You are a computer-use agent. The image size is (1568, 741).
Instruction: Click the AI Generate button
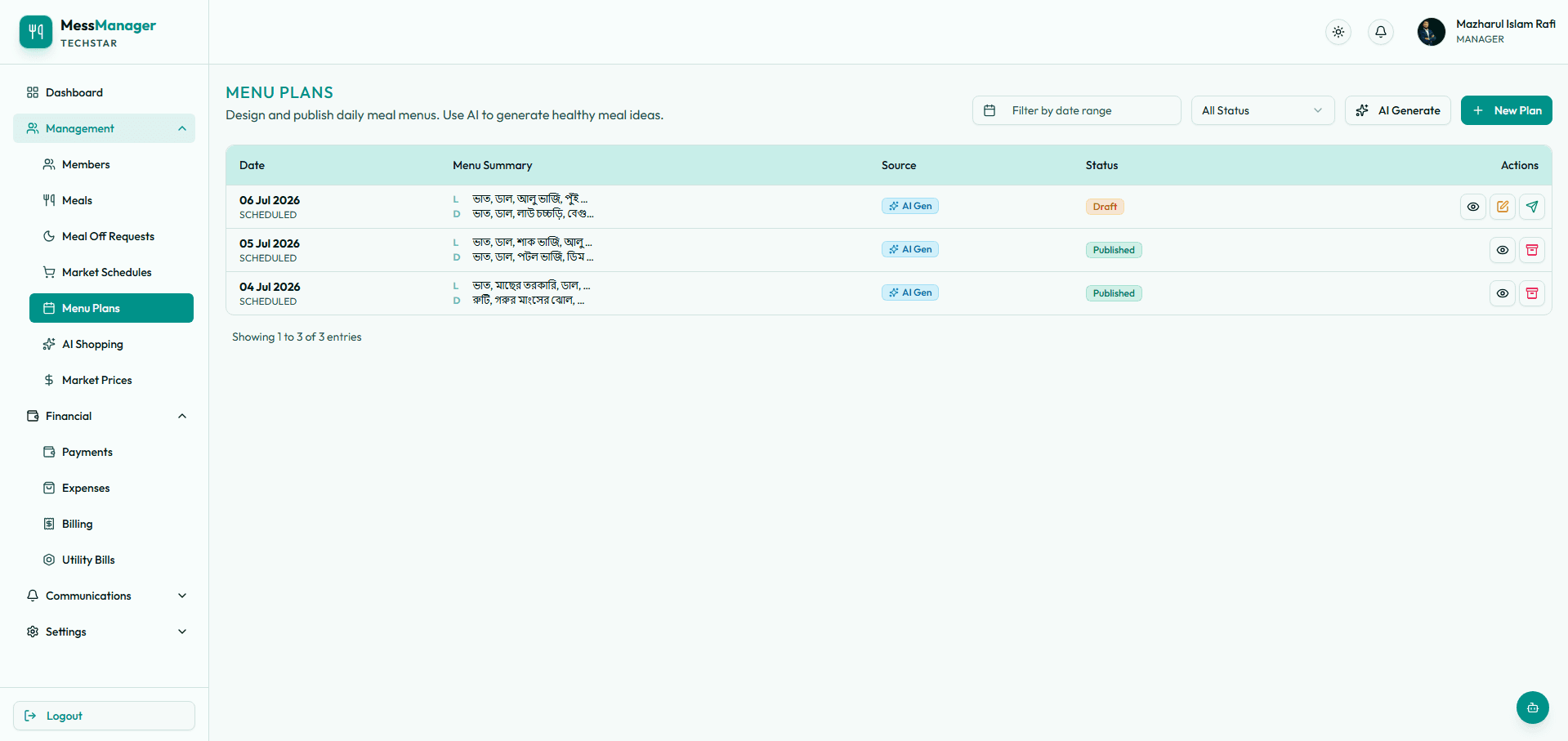(x=1397, y=110)
